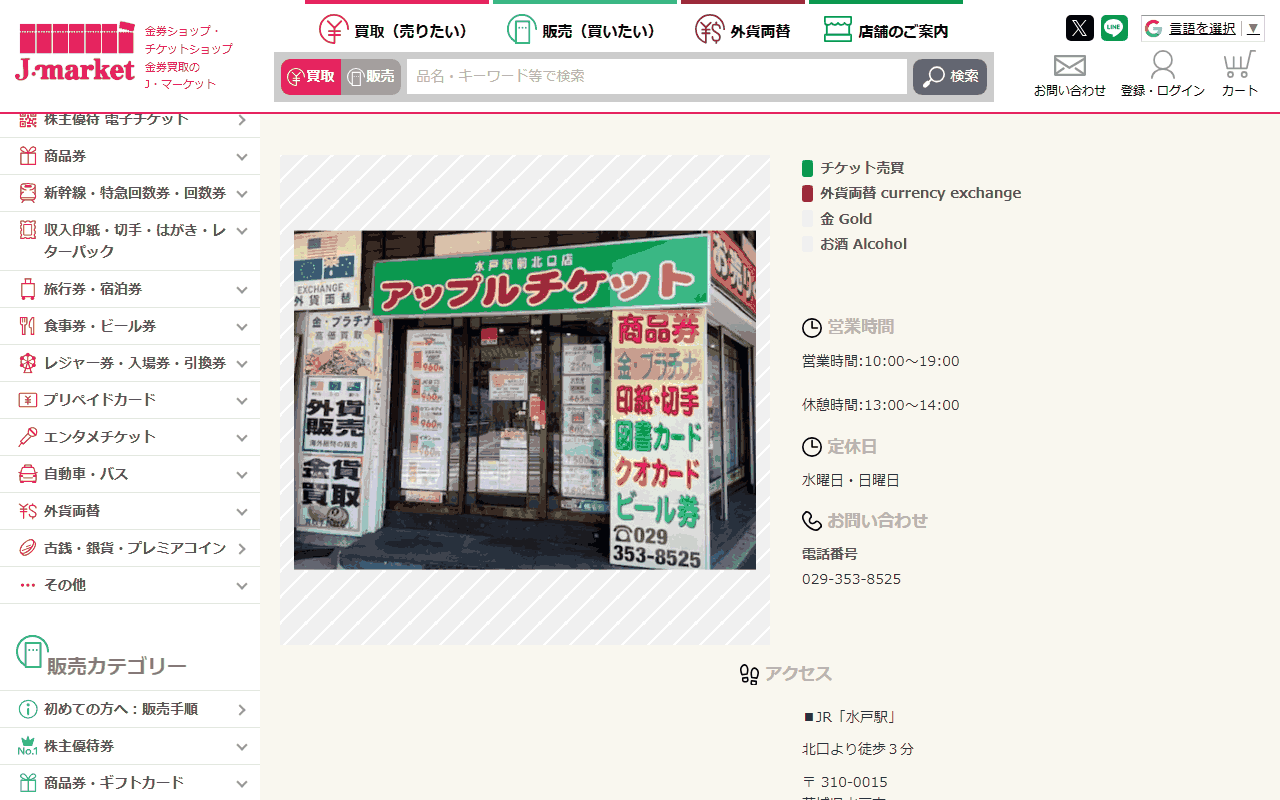Expand 新幹線・特急回数券・回数券 chevron

click(x=242, y=194)
